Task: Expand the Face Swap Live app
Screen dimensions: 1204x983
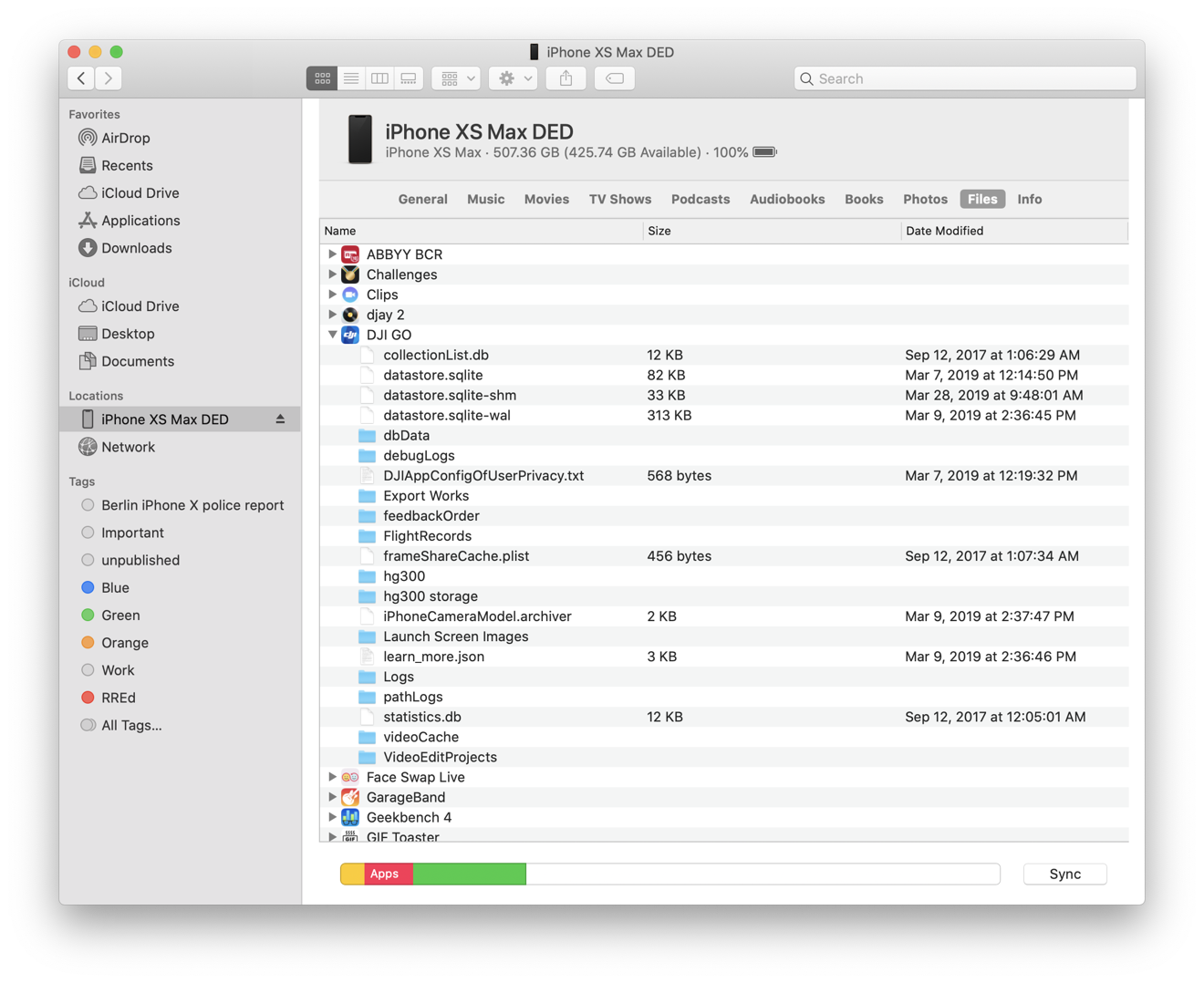Action: pos(332,777)
